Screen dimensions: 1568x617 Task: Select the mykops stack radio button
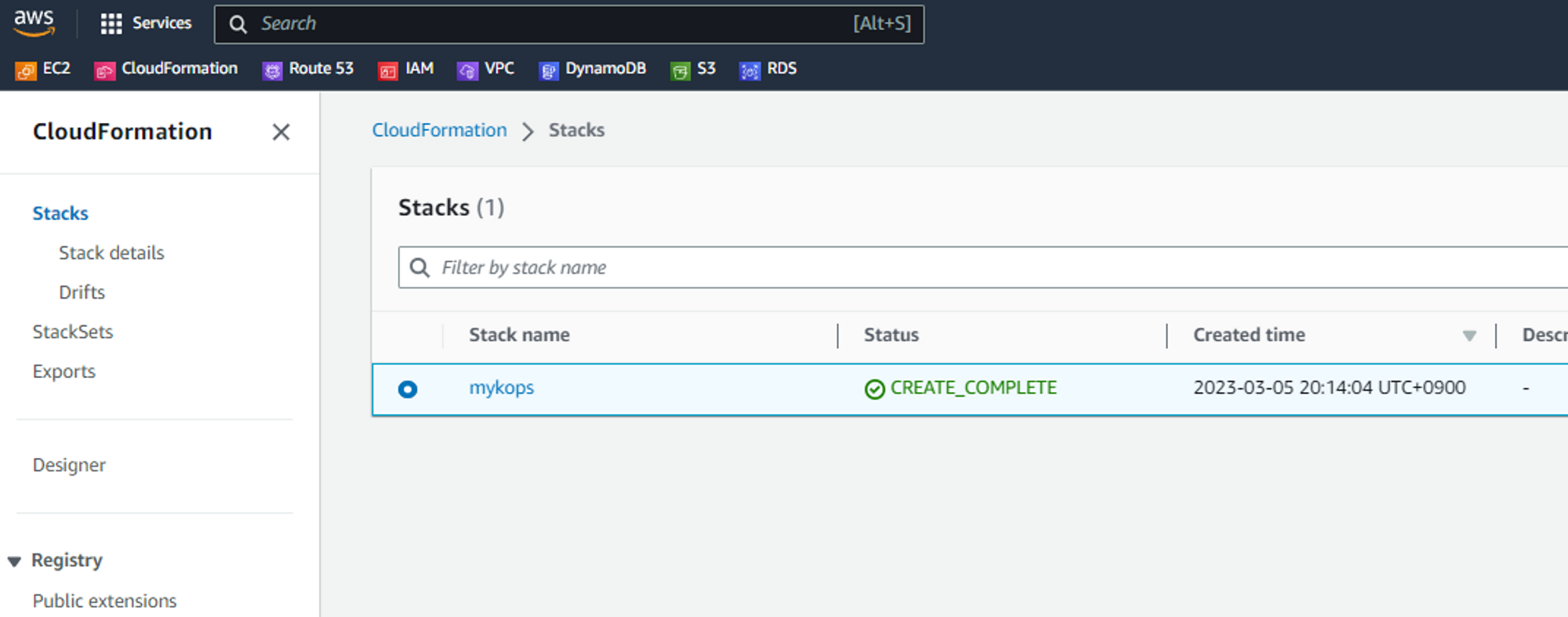408,389
